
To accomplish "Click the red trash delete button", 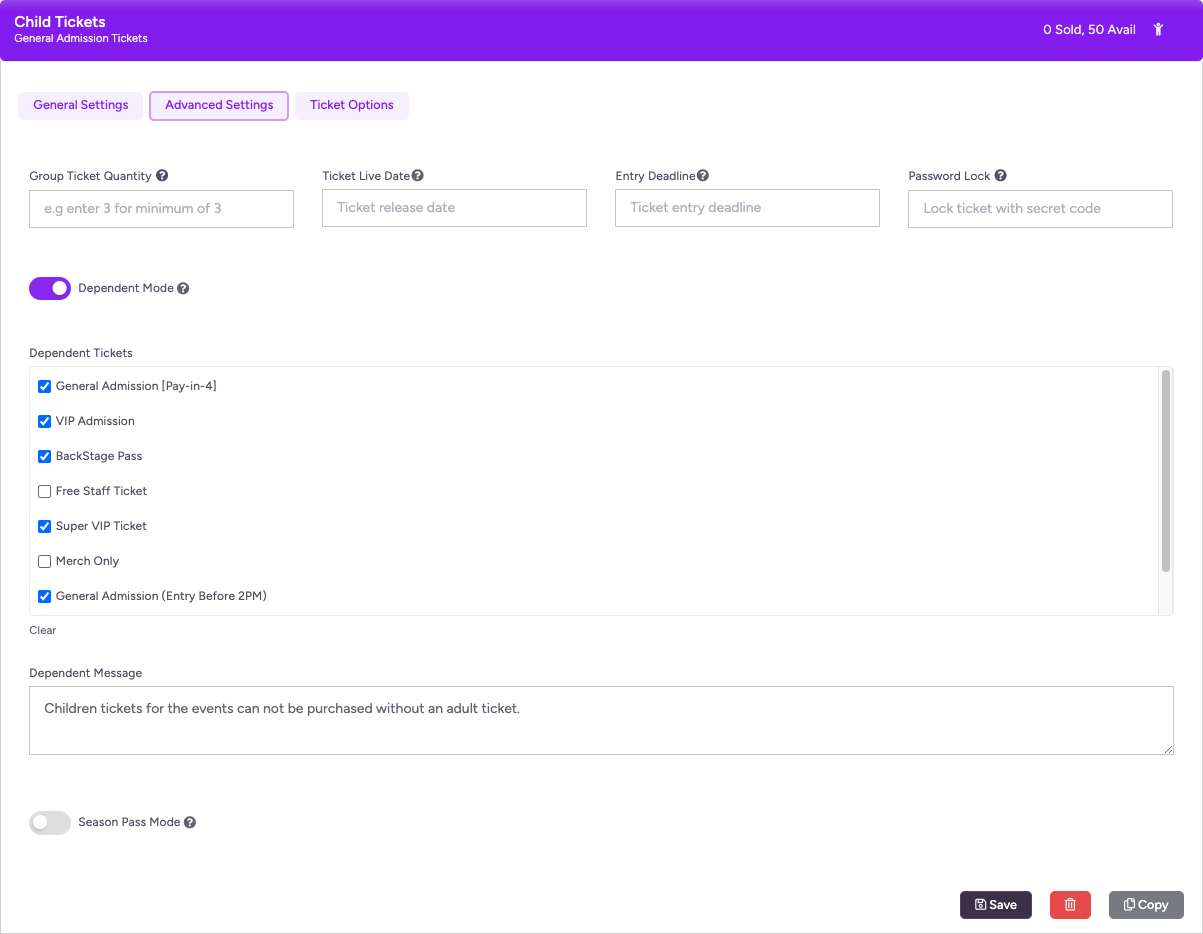I will coord(1070,905).
